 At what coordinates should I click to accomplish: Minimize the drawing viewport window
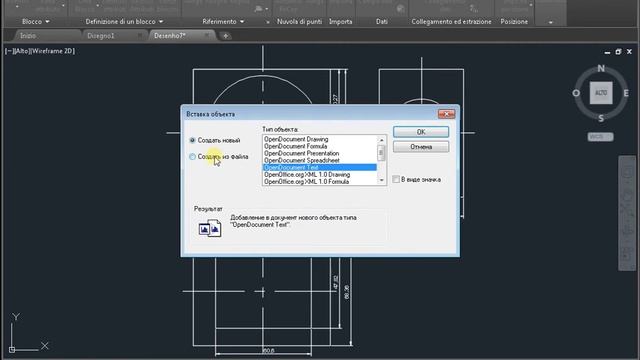point(607,52)
